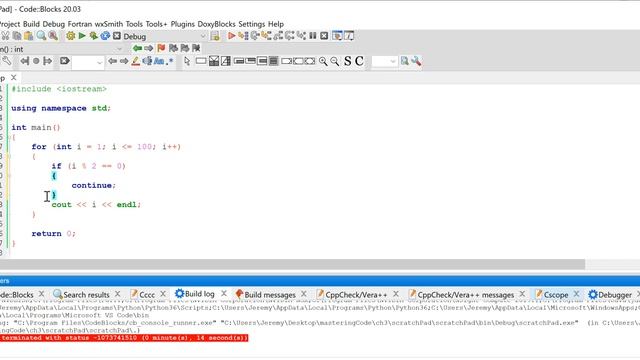Pause the debugger with the break icon
640x360 pixels.
click(x=313, y=36)
